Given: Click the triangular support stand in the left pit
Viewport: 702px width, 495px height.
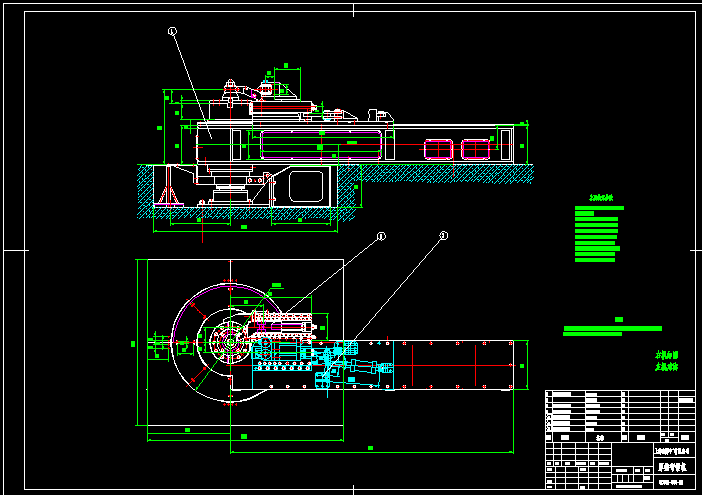Looking at the screenshot, I should click(x=169, y=186).
